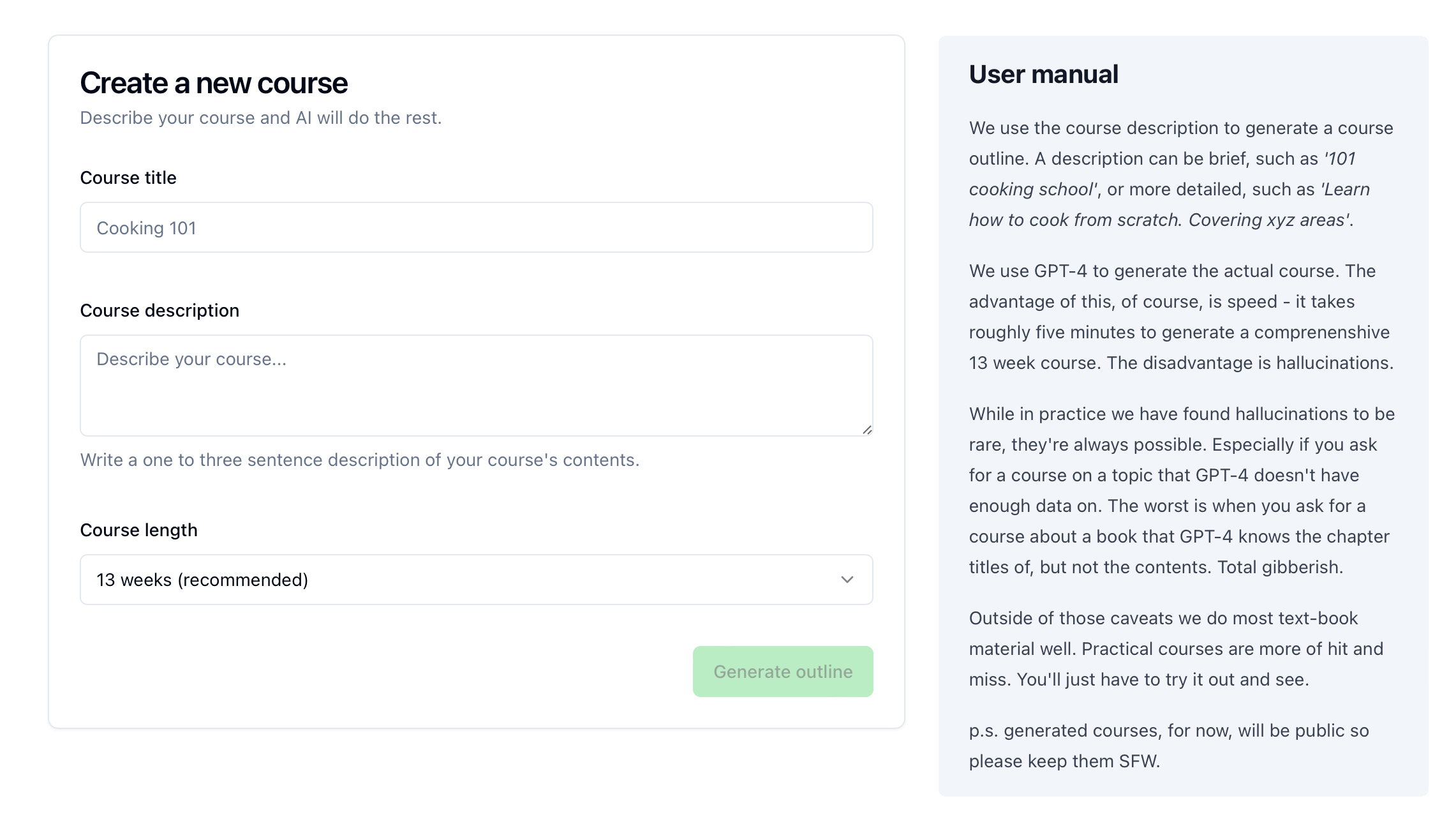This screenshot has width=1456, height=826.
Task: Click the 'Course title' label
Action: coord(128,177)
